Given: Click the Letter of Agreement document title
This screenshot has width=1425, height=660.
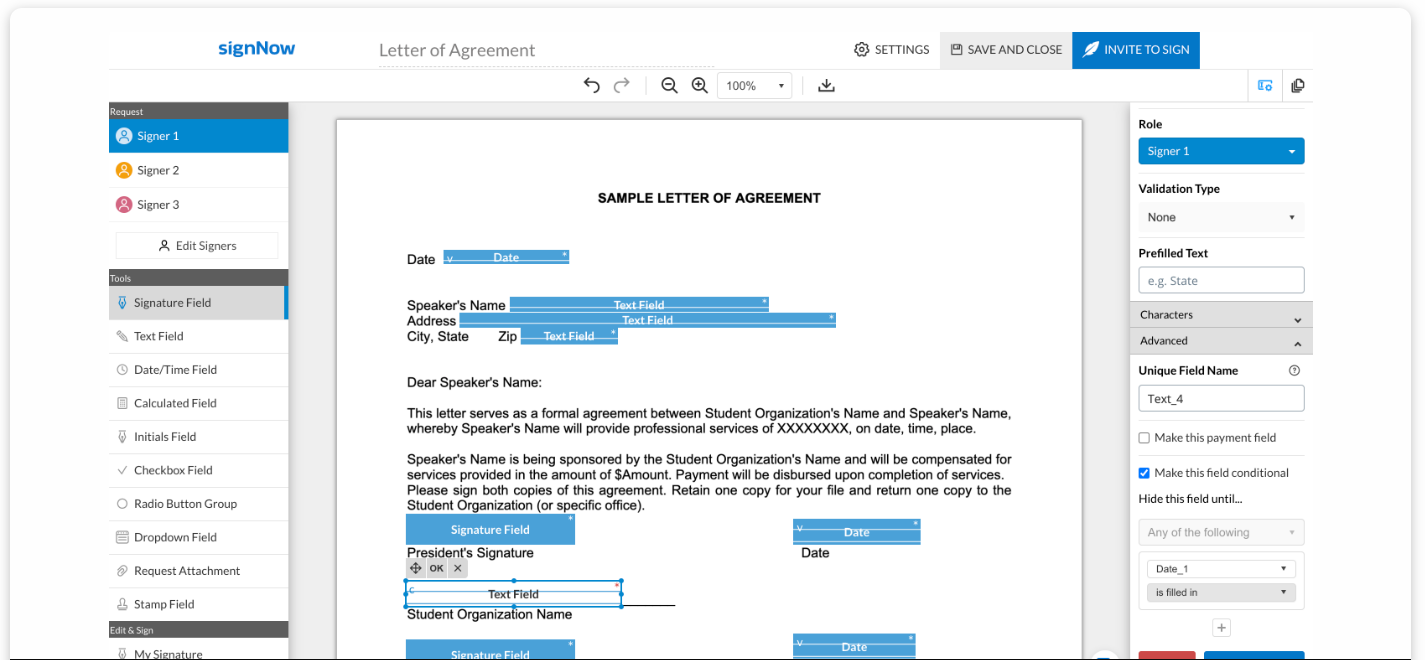Looking at the screenshot, I should 457,50.
